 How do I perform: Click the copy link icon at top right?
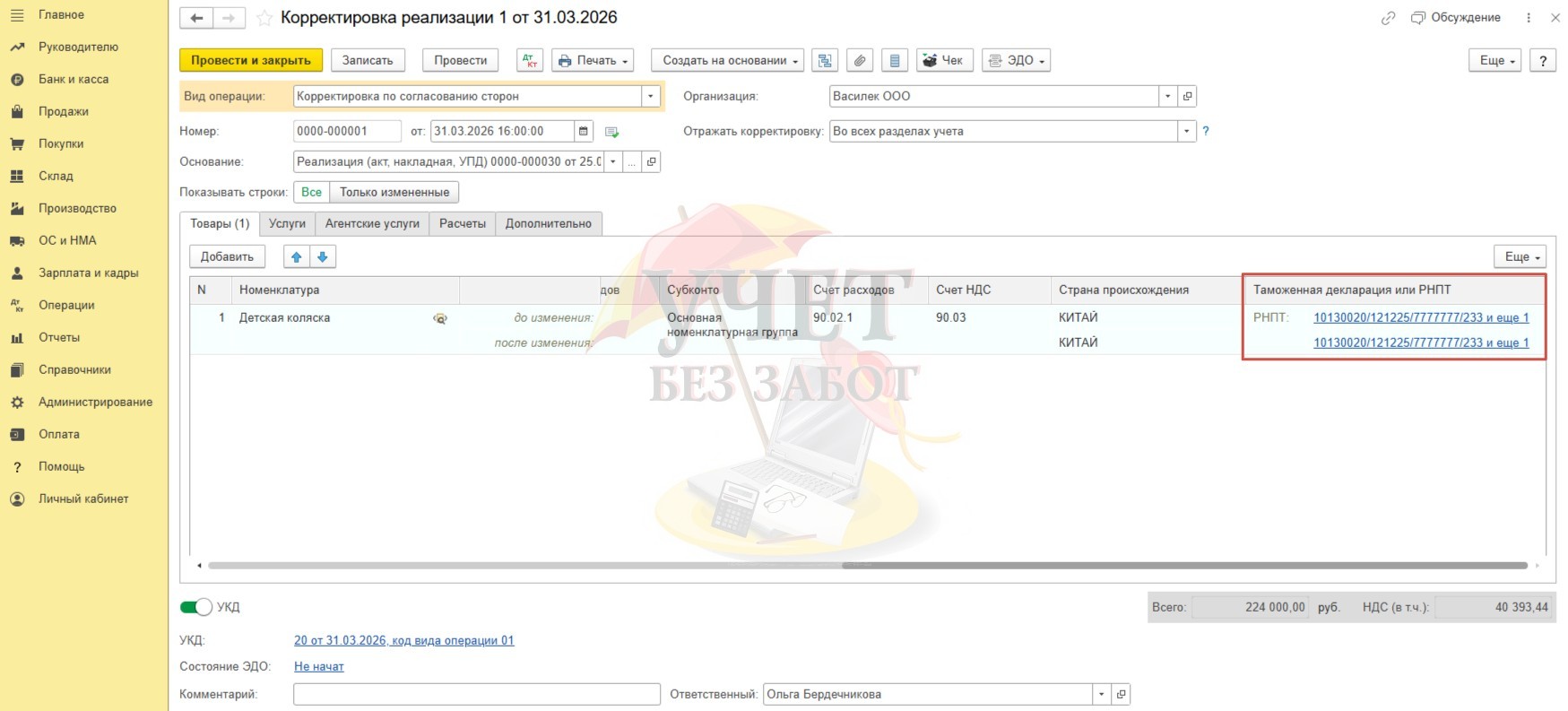click(1388, 18)
